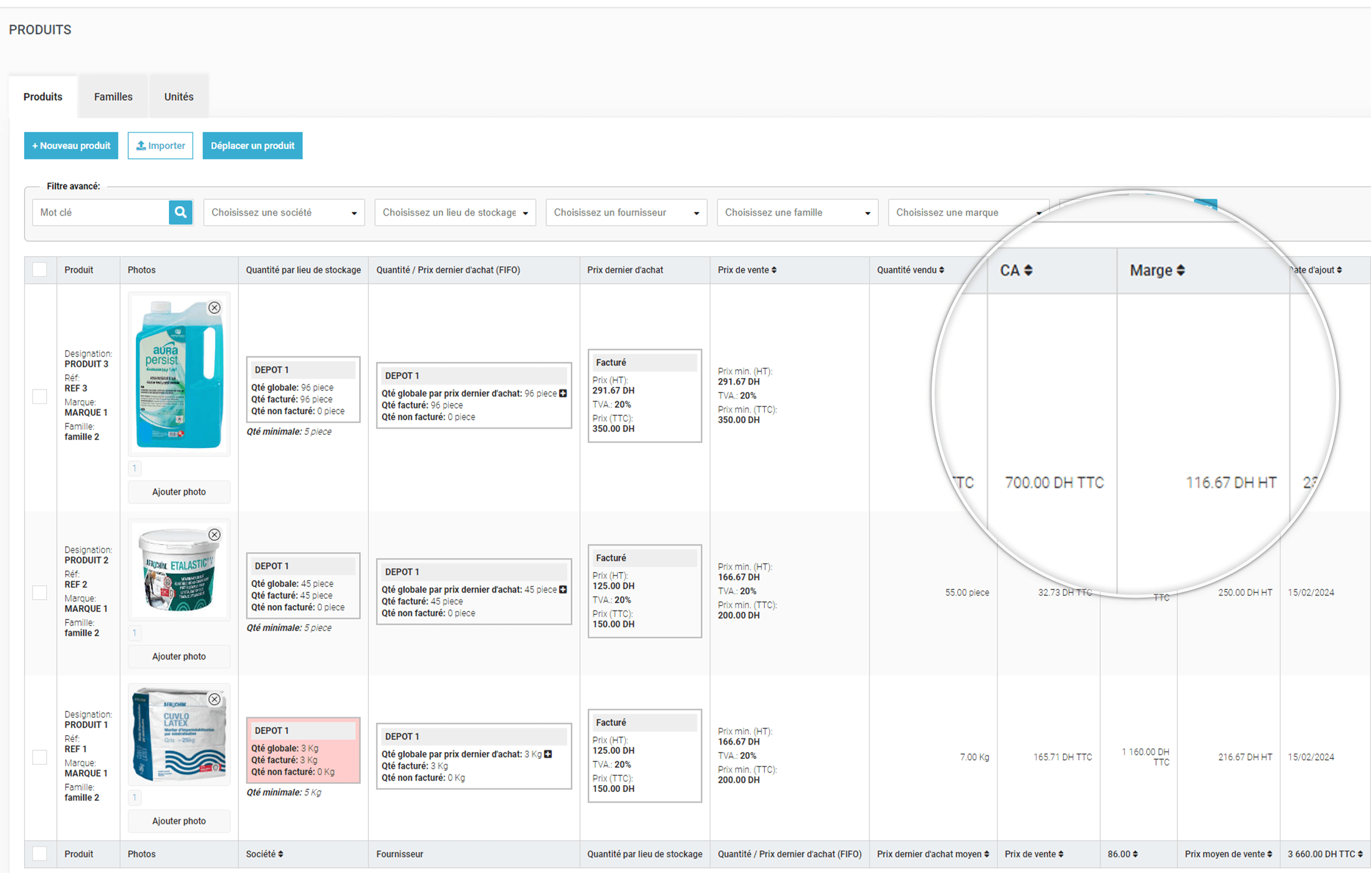This screenshot has height=896, width=1371.
Task: Click the Nouveau produit button
Action: coord(71,146)
